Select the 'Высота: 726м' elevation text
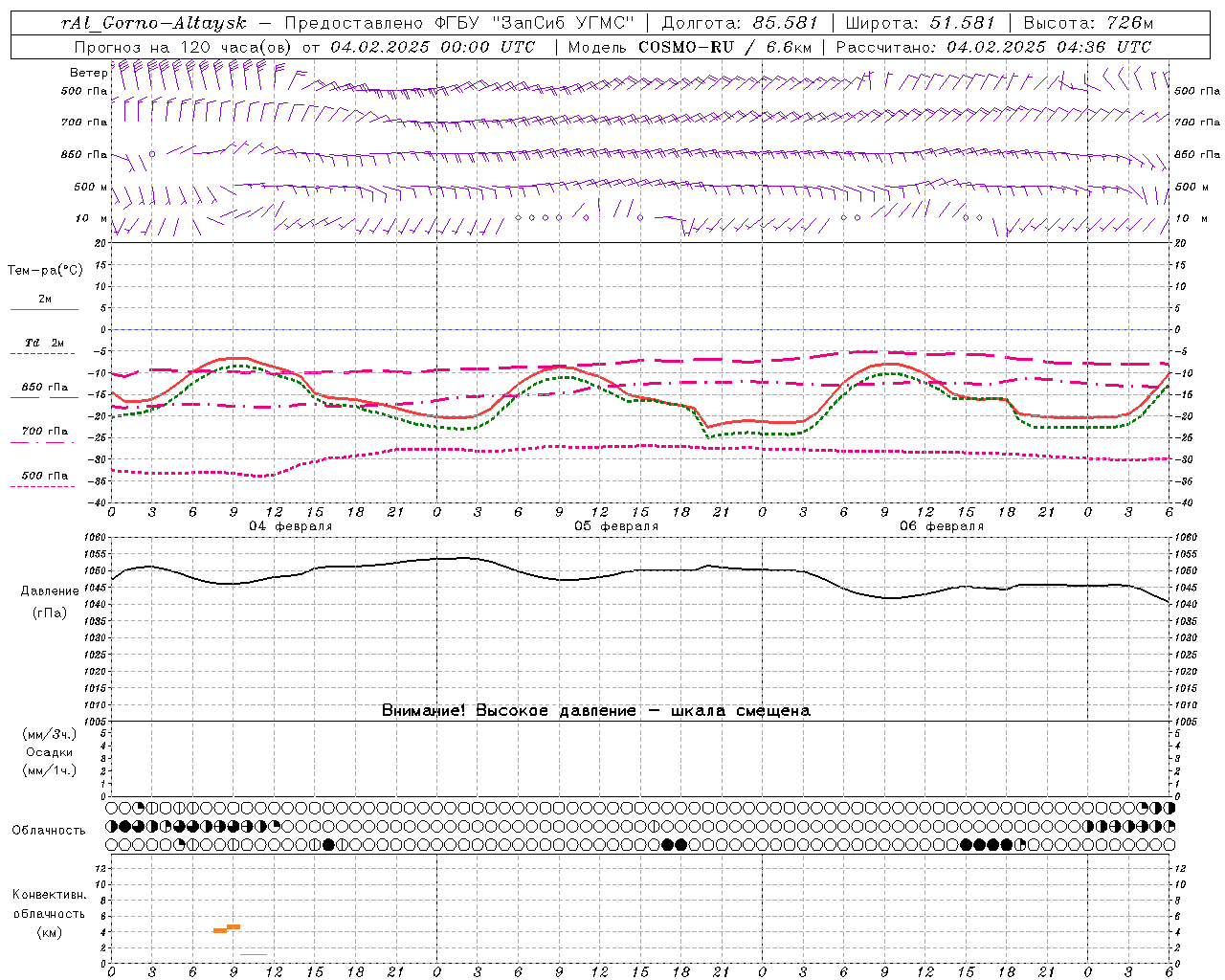The width and height of the screenshot is (1225, 980). 1088,23
